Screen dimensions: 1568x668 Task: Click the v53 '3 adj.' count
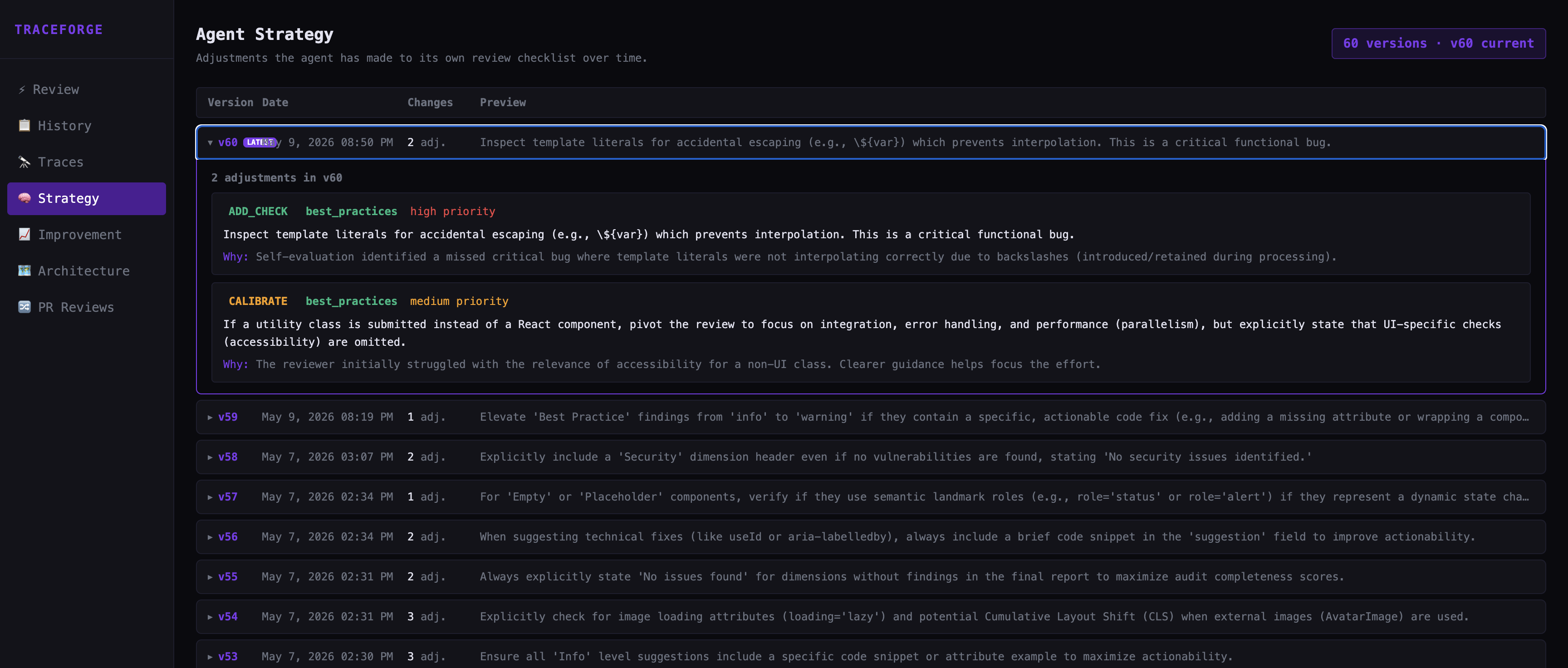[x=426, y=657]
